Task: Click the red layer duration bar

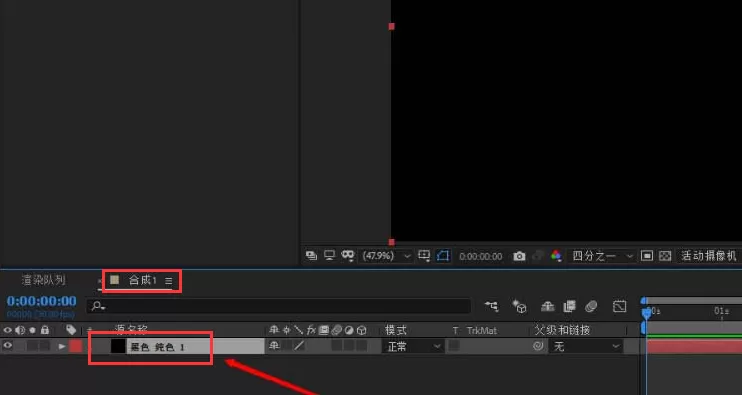Action: click(694, 347)
